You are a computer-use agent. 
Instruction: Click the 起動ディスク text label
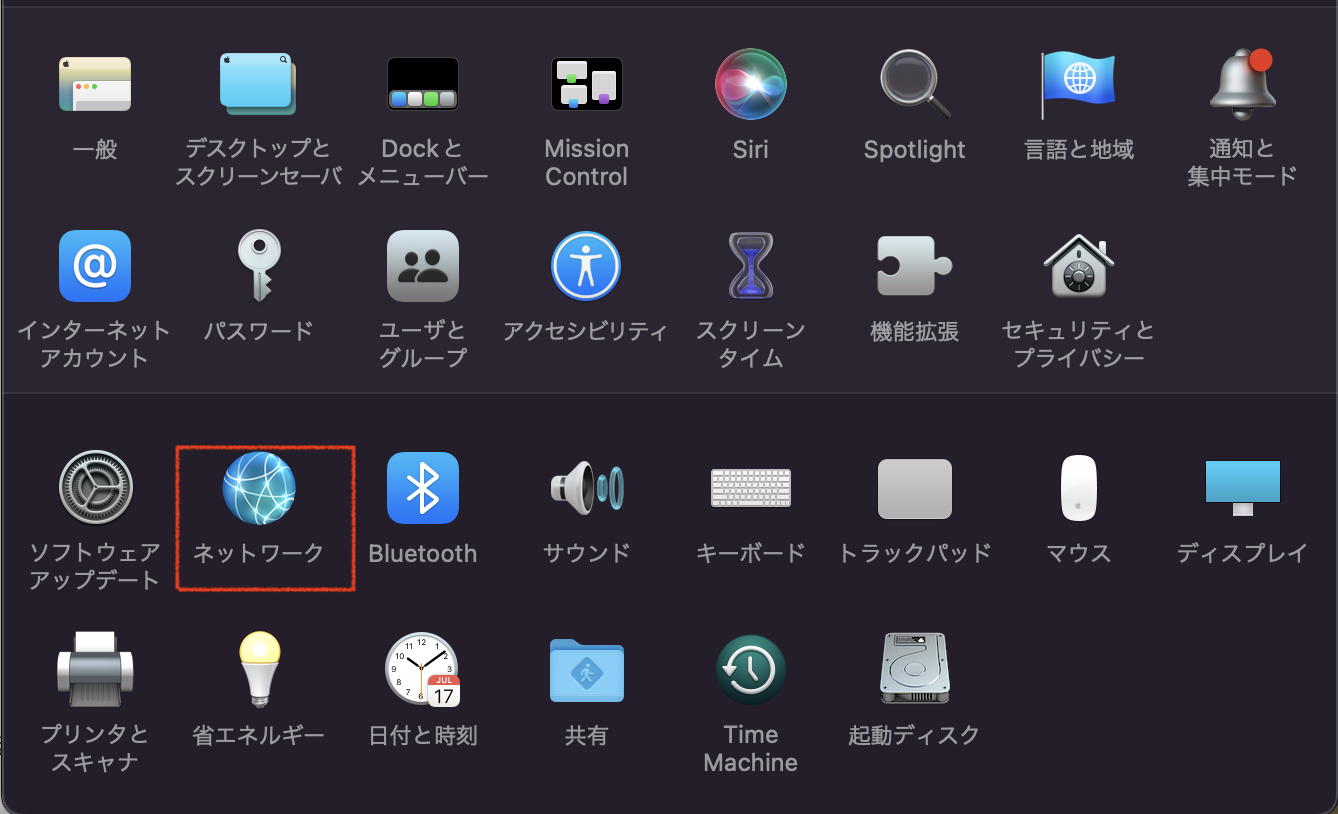(915, 735)
